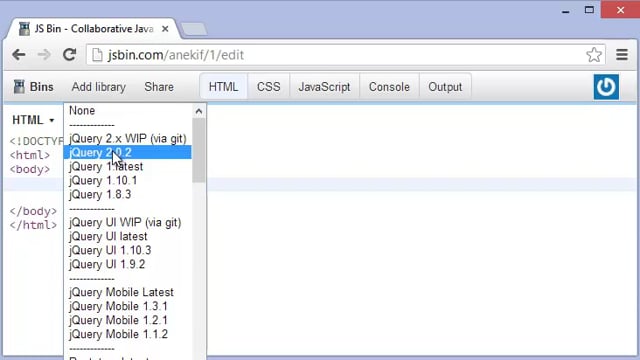640x360 pixels.
Task: Minimize the browser window
Action: coord(565,11)
